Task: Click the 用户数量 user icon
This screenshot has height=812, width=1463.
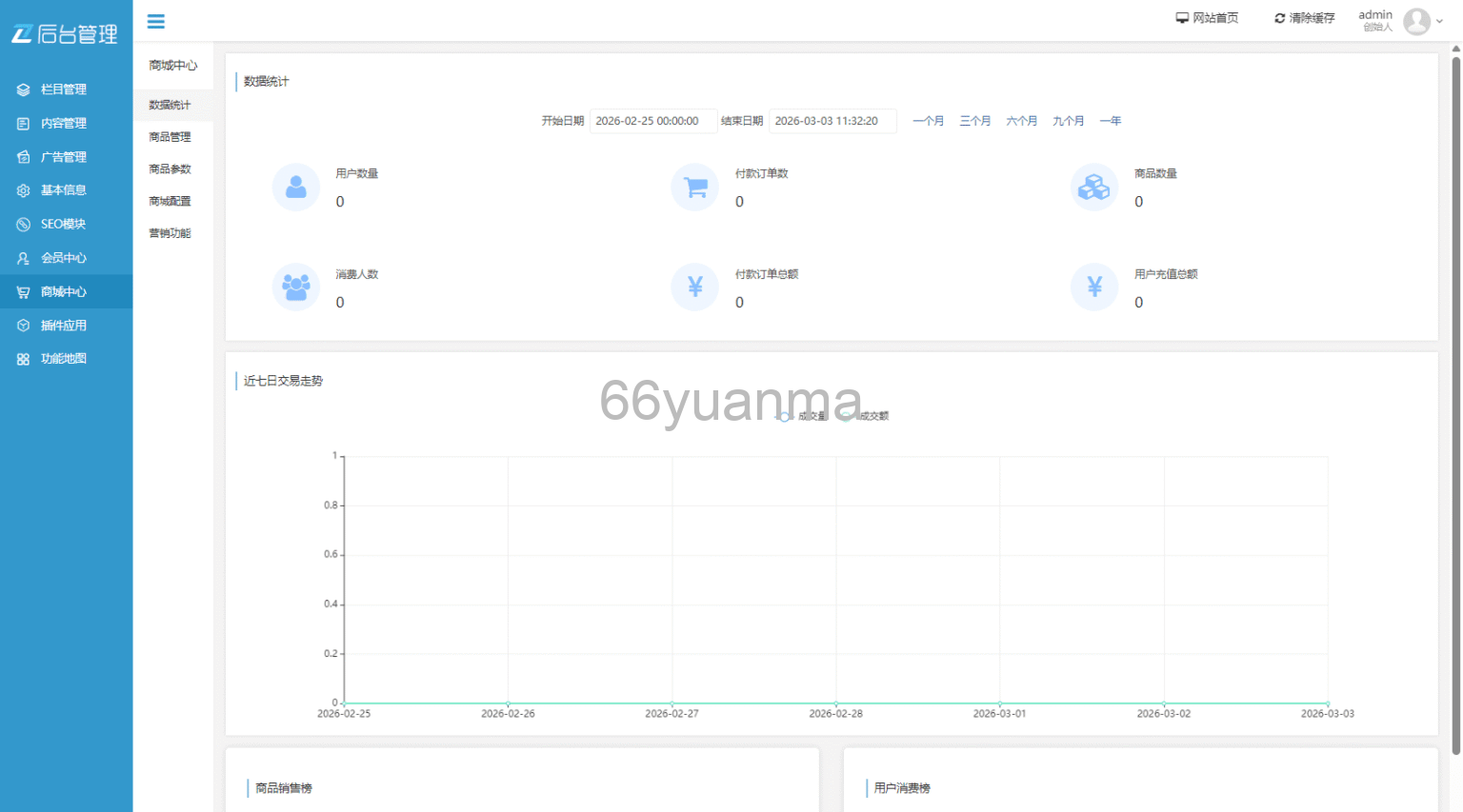Action: (296, 187)
